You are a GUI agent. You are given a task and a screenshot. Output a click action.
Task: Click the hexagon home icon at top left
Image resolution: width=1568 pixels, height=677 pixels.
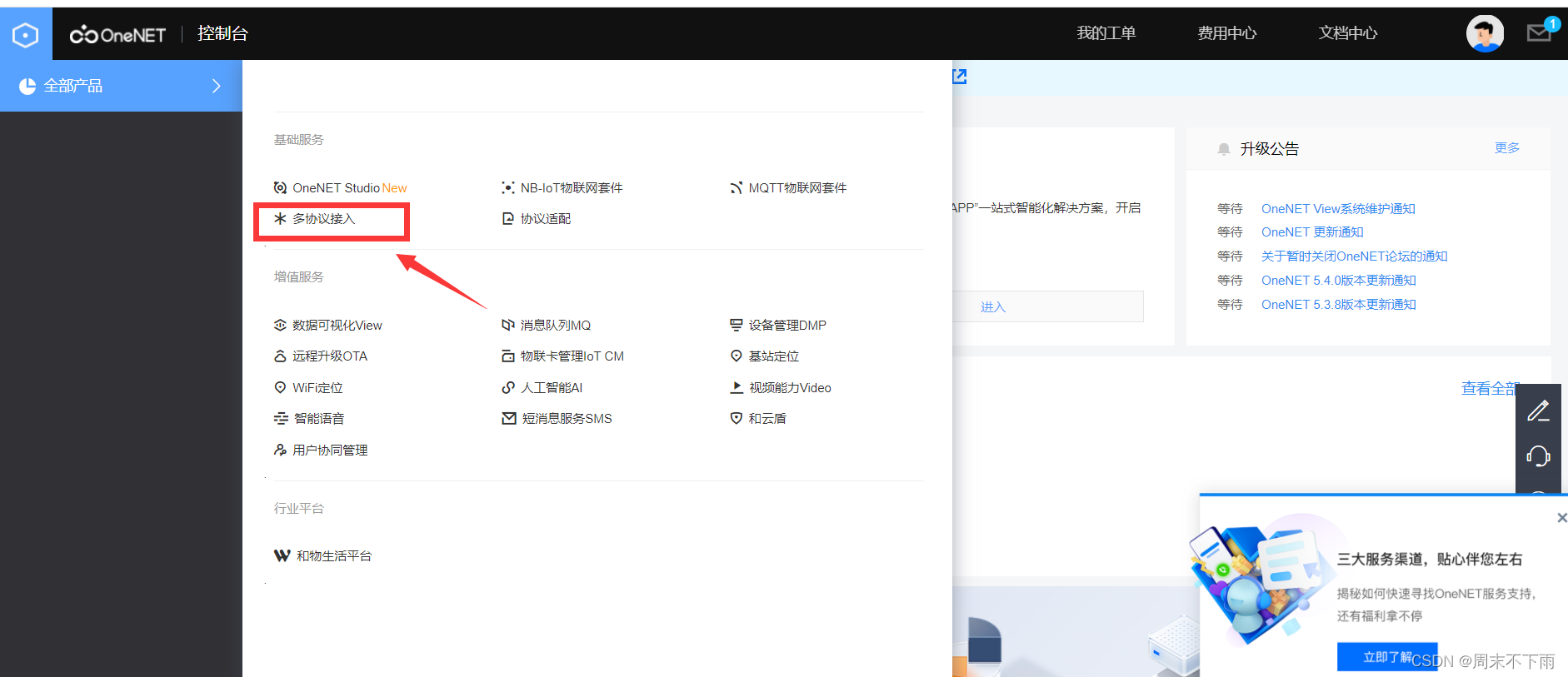[x=26, y=35]
